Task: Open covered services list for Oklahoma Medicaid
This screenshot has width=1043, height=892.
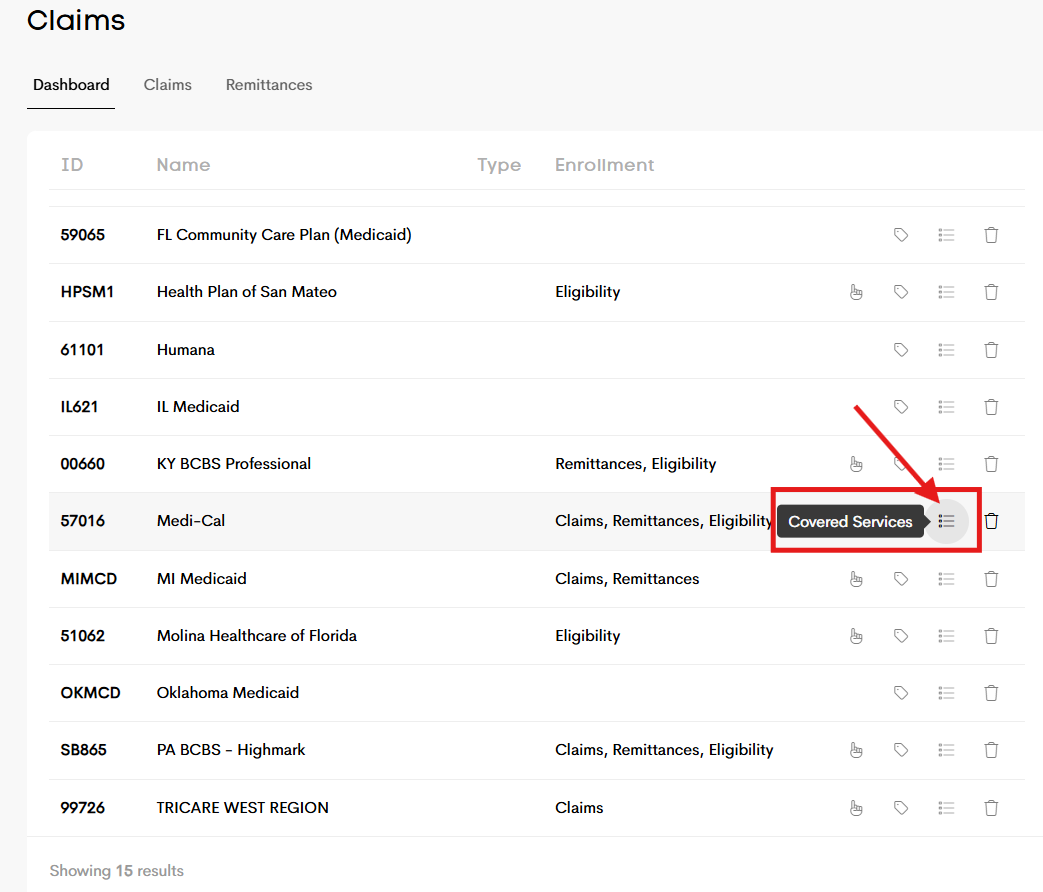Action: pyautogui.click(x=946, y=693)
